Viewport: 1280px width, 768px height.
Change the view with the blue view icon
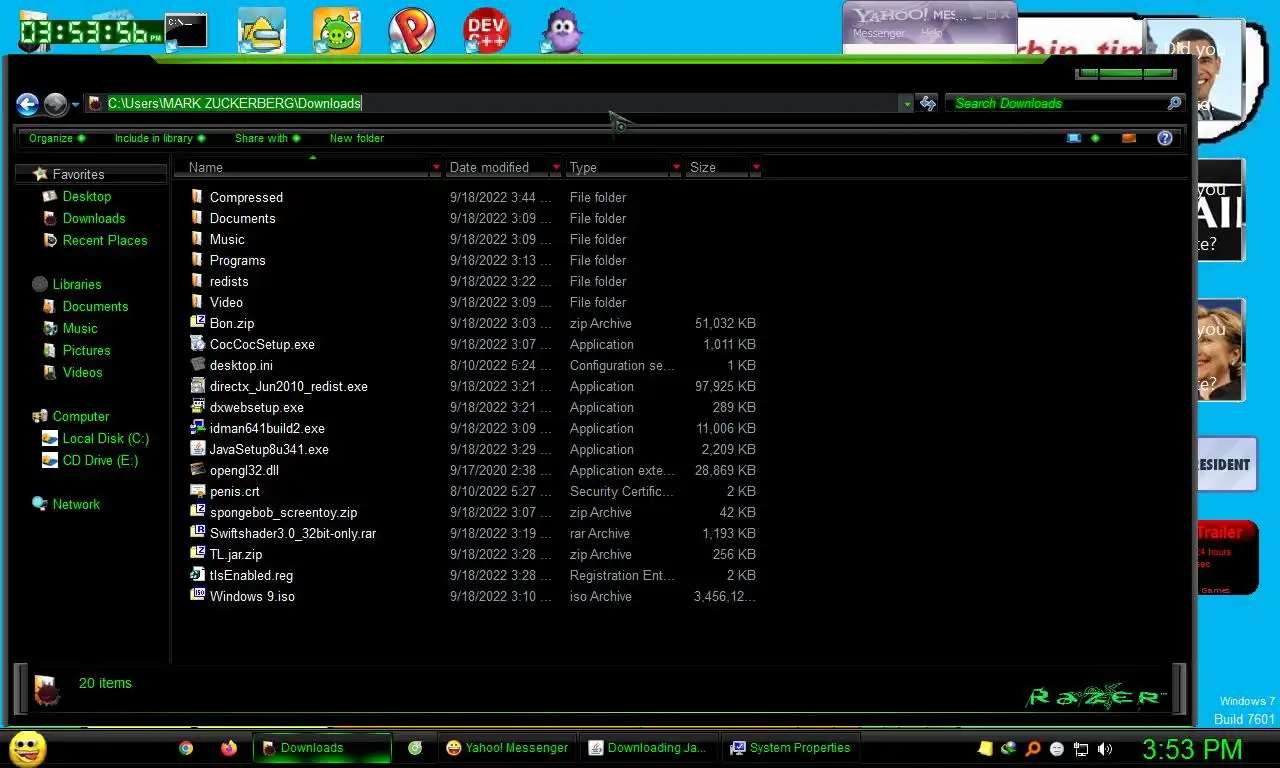(1074, 138)
